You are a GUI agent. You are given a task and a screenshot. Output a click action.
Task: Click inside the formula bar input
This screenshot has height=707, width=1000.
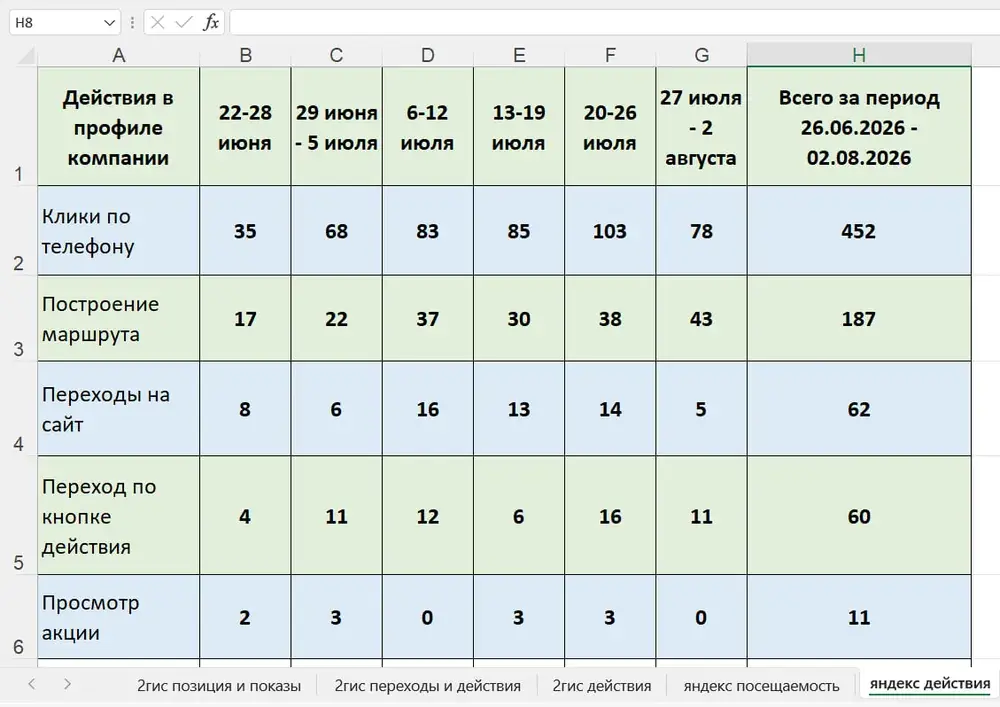pyautogui.click(x=614, y=23)
